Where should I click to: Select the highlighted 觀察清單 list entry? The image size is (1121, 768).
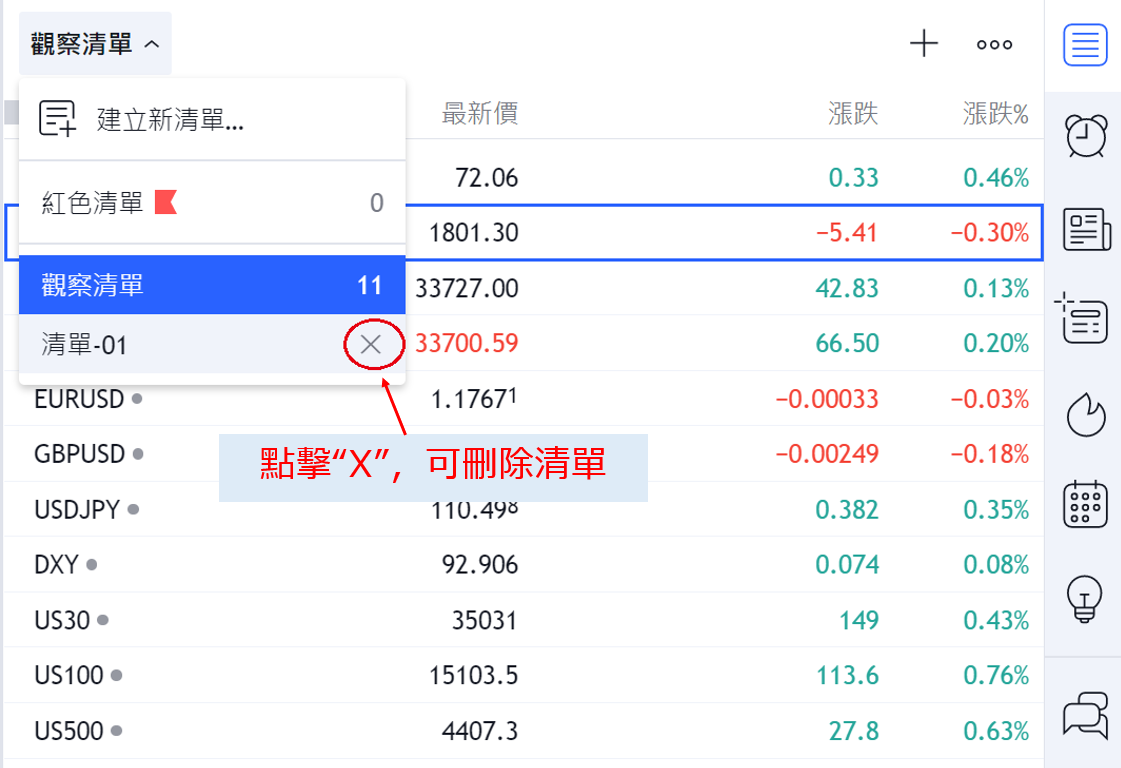tap(212, 285)
